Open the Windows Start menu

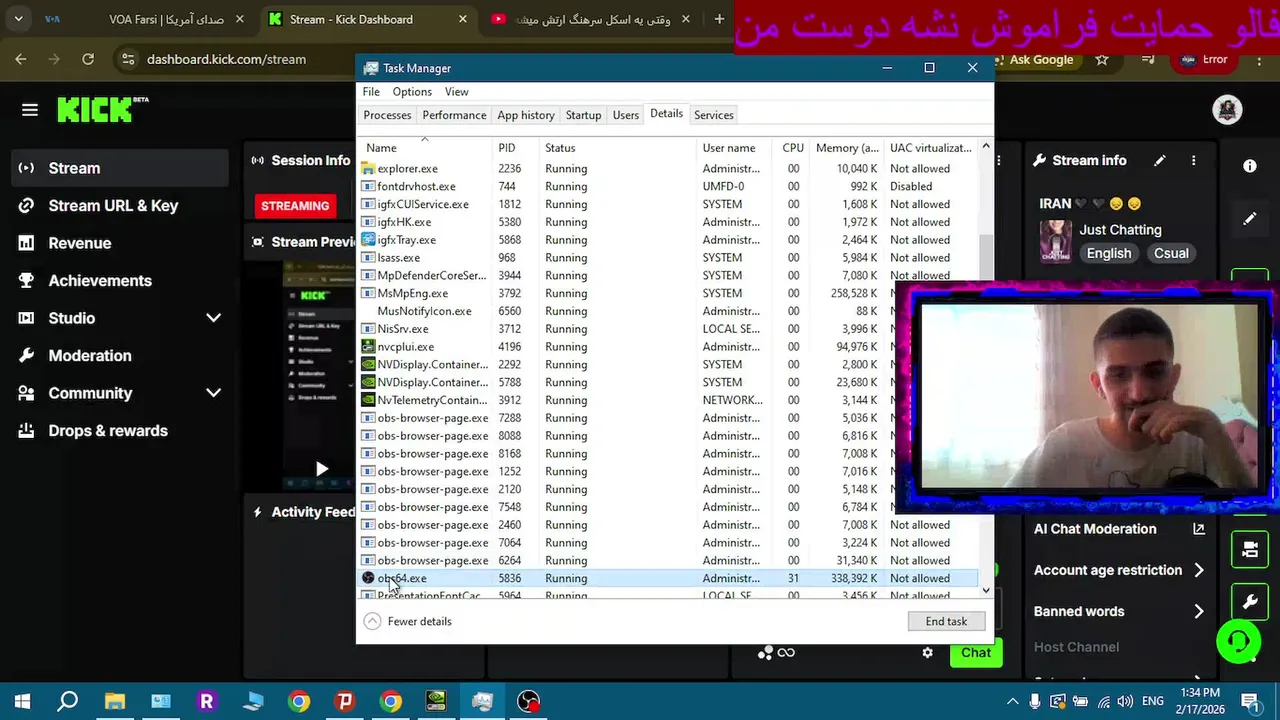click(22, 701)
